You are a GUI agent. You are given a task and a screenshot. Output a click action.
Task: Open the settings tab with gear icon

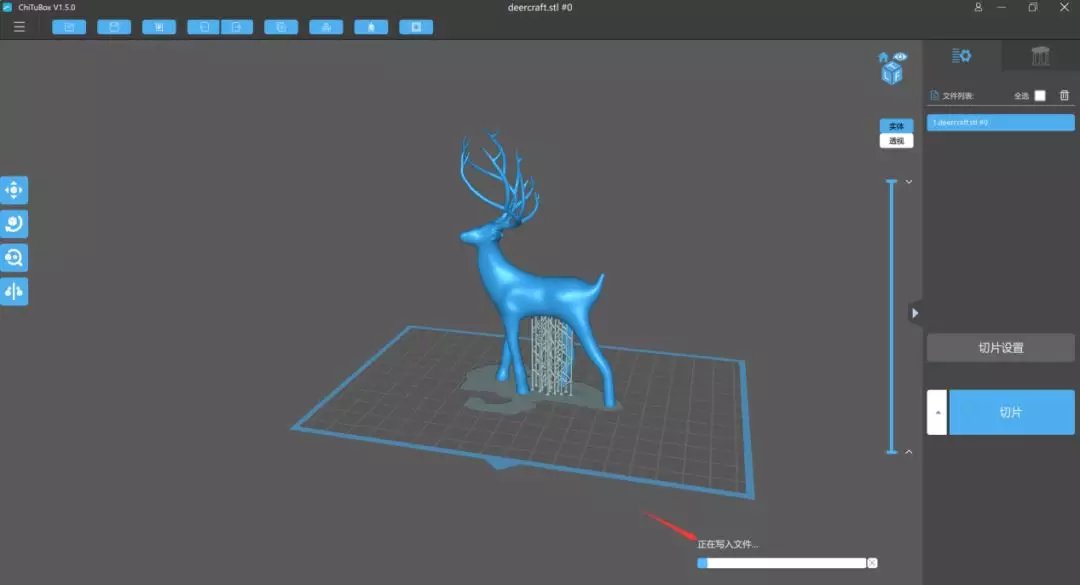pos(962,56)
